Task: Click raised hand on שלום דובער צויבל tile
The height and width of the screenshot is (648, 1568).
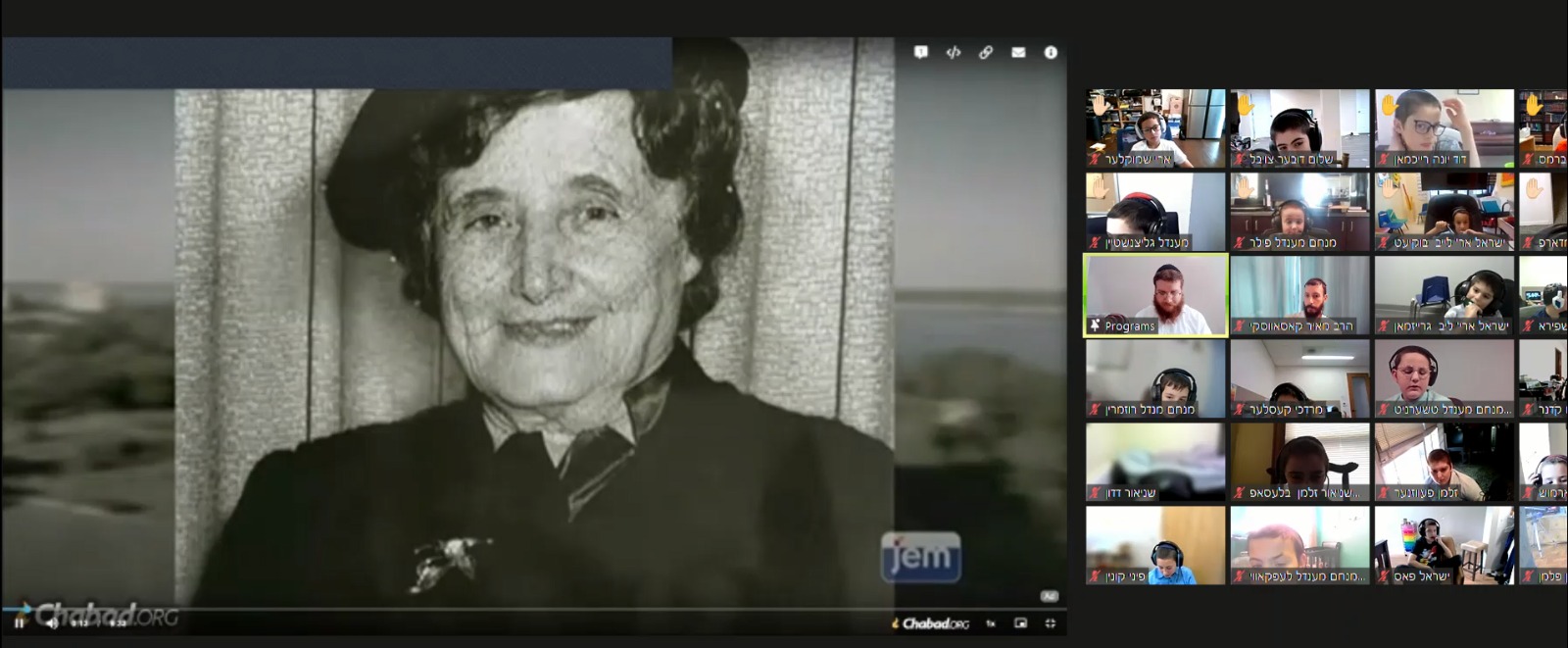Action: click(1245, 104)
